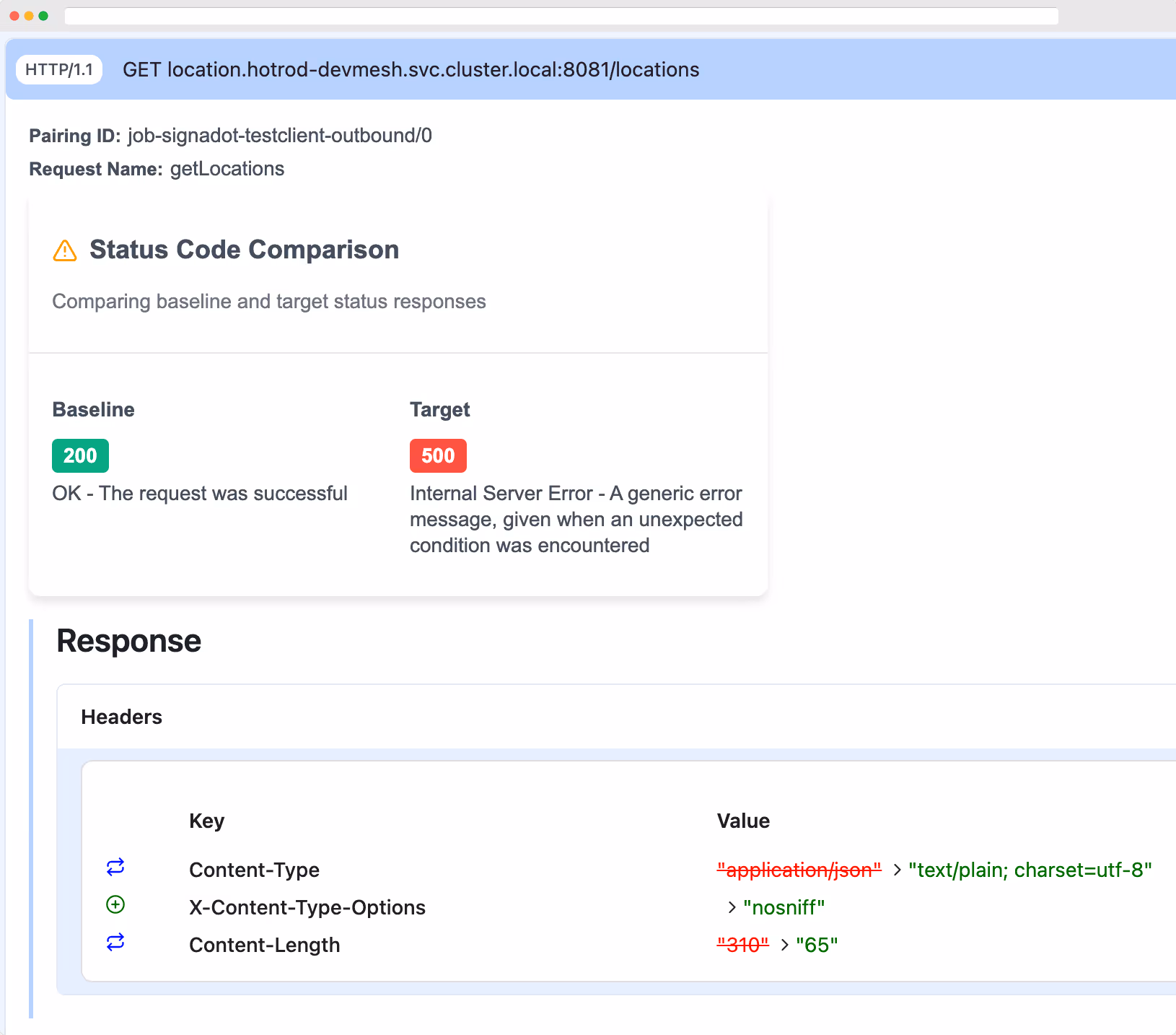Viewport: 1176px width, 1035px height.
Task: Select the green 200 baseline status badge
Action: tap(80, 456)
